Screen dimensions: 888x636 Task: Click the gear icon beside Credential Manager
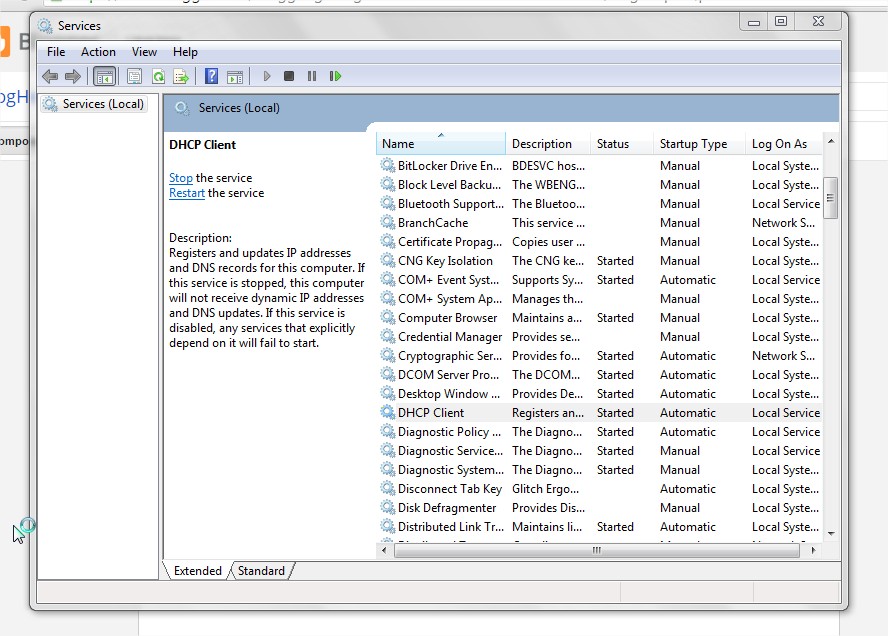[387, 336]
